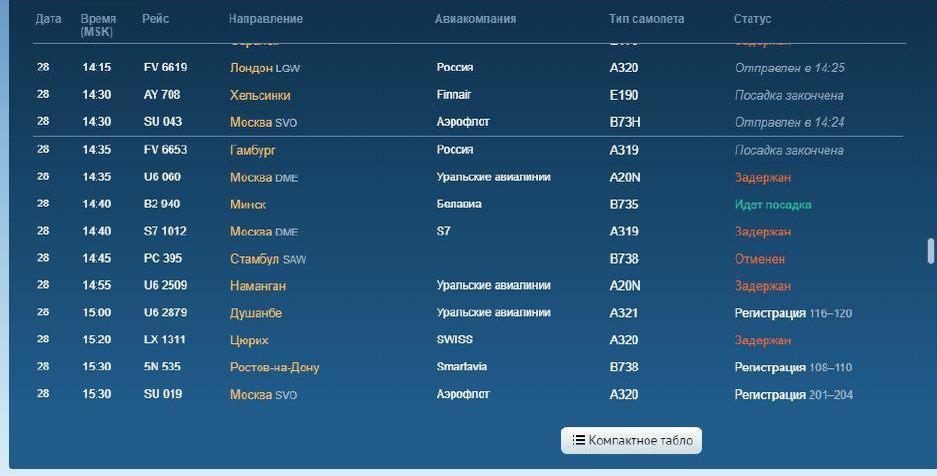The height and width of the screenshot is (476, 937).
Task: Click airline SWISS
Action: (454, 339)
